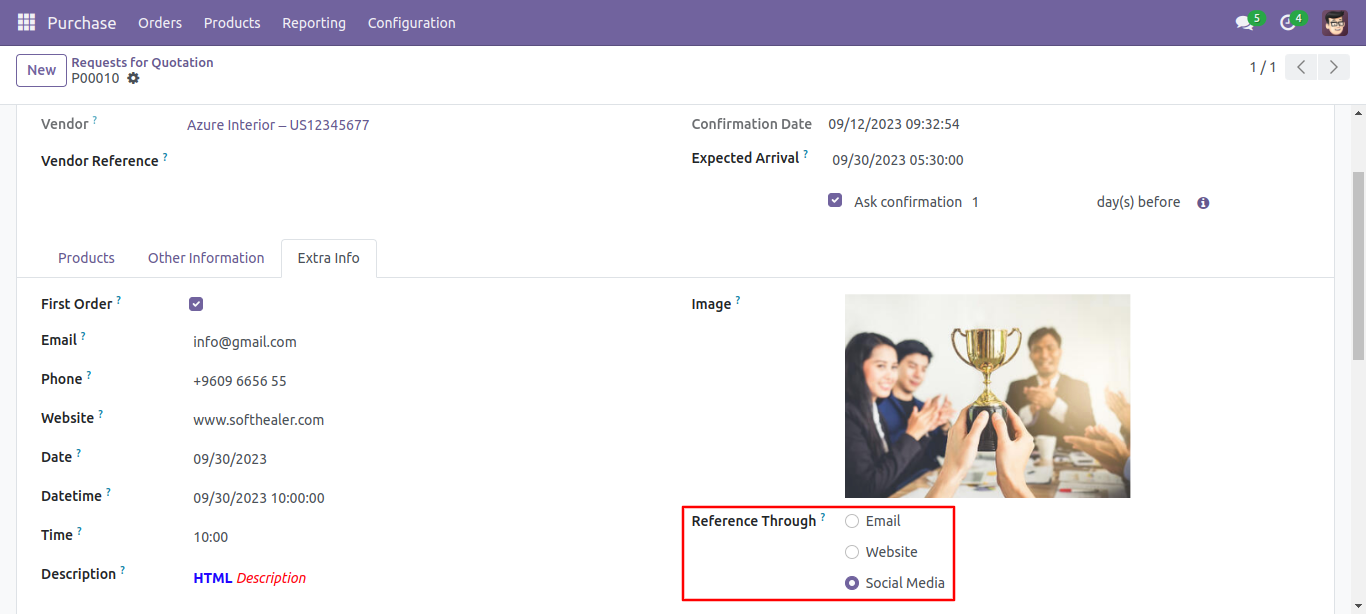Click the help mark beside Phone label
The height and width of the screenshot is (614, 1366).
pyautogui.click(x=89, y=375)
